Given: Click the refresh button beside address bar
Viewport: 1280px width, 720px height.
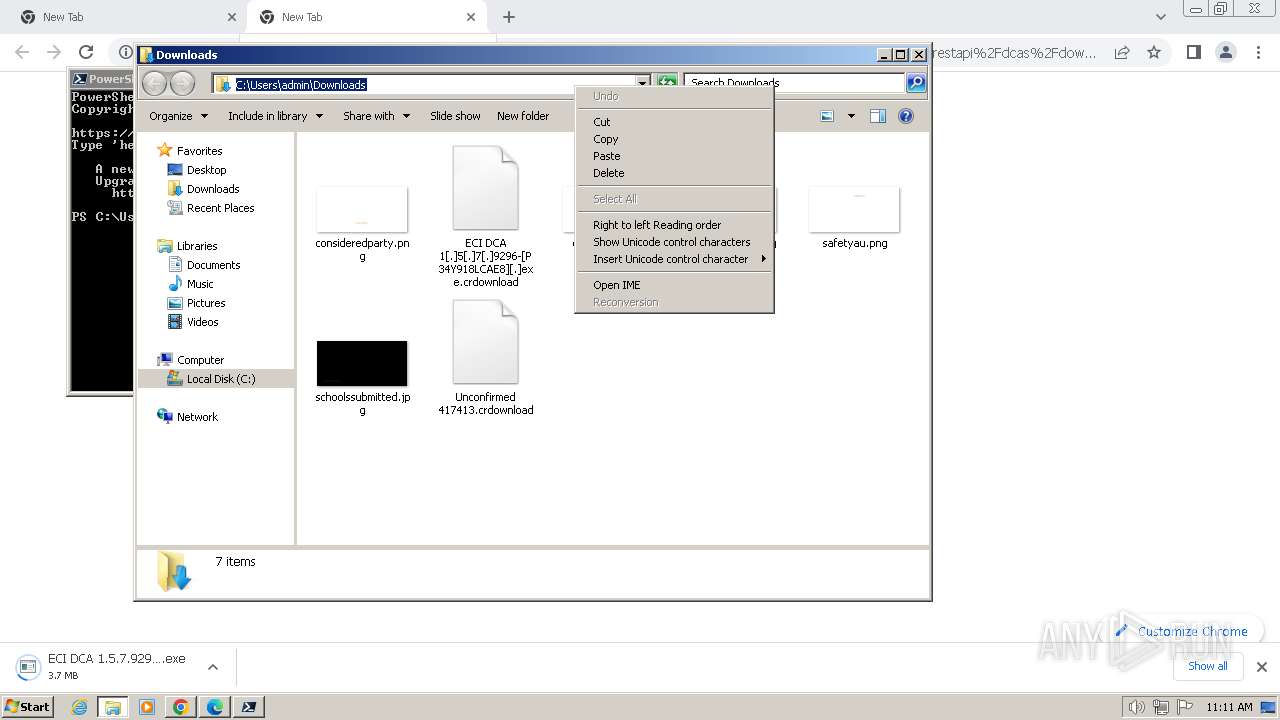Looking at the screenshot, I should (667, 83).
